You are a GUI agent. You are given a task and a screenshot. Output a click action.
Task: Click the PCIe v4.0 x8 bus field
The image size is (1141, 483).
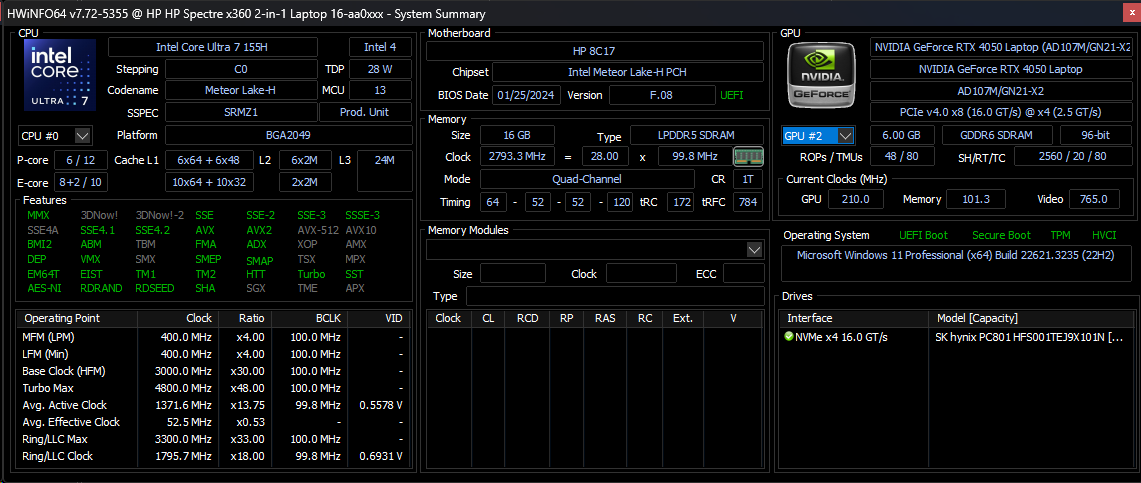pos(1000,112)
